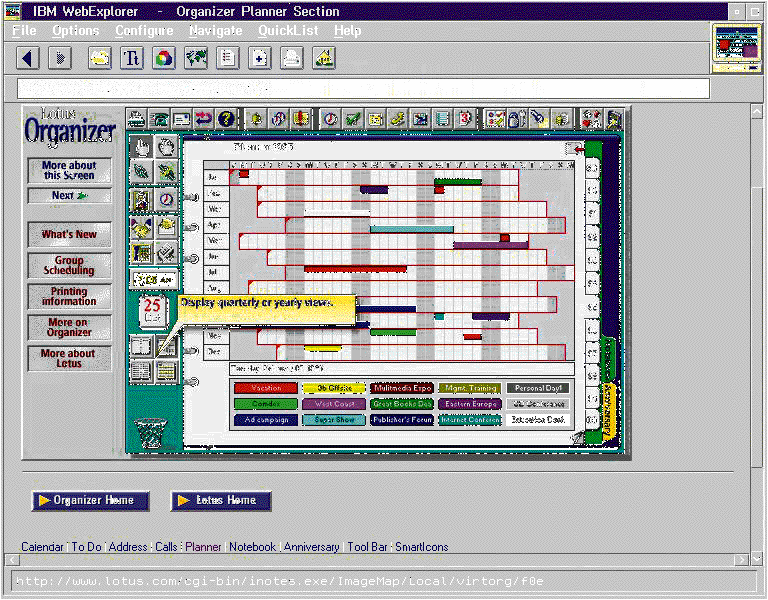The width and height of the screenshot is (768, 600).
Task: Click More about this Screen button
Action: 69,170
